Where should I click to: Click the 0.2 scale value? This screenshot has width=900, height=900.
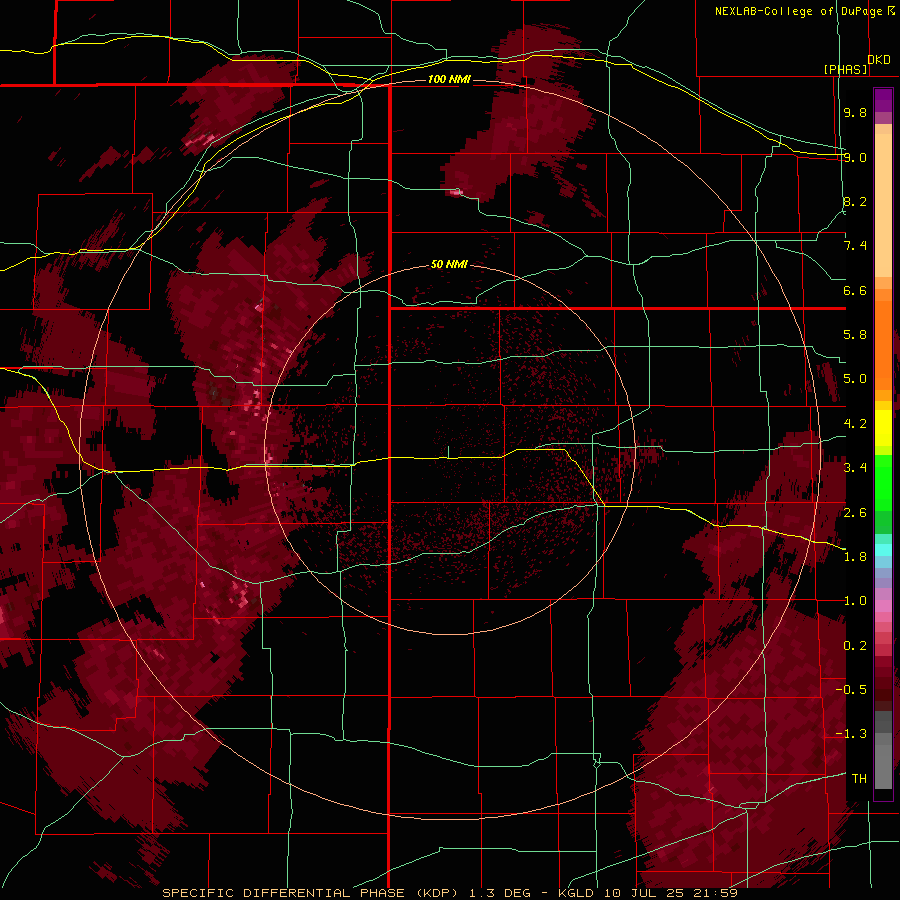click(855, 646)
